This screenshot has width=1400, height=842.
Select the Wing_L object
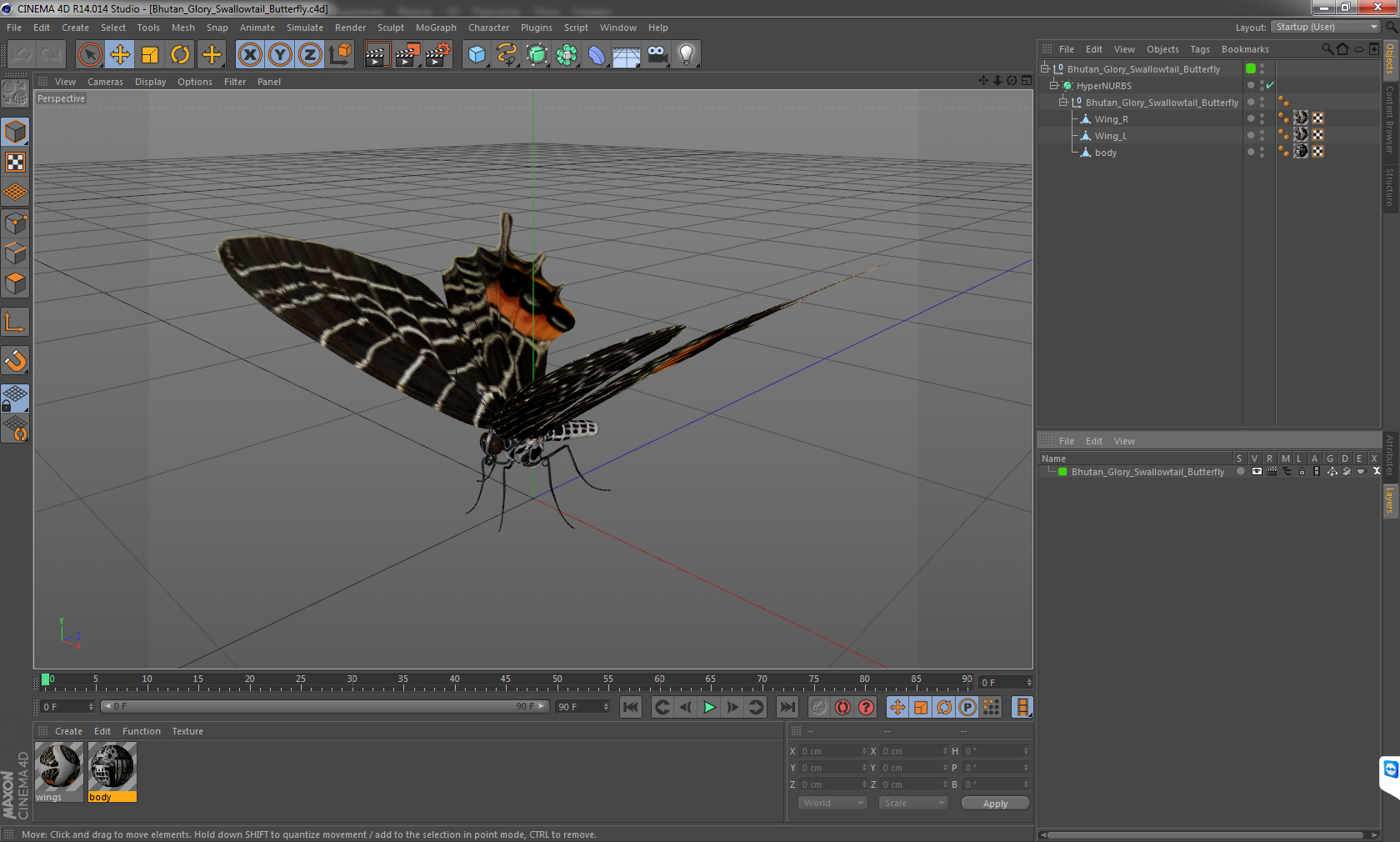(1110, 136)
